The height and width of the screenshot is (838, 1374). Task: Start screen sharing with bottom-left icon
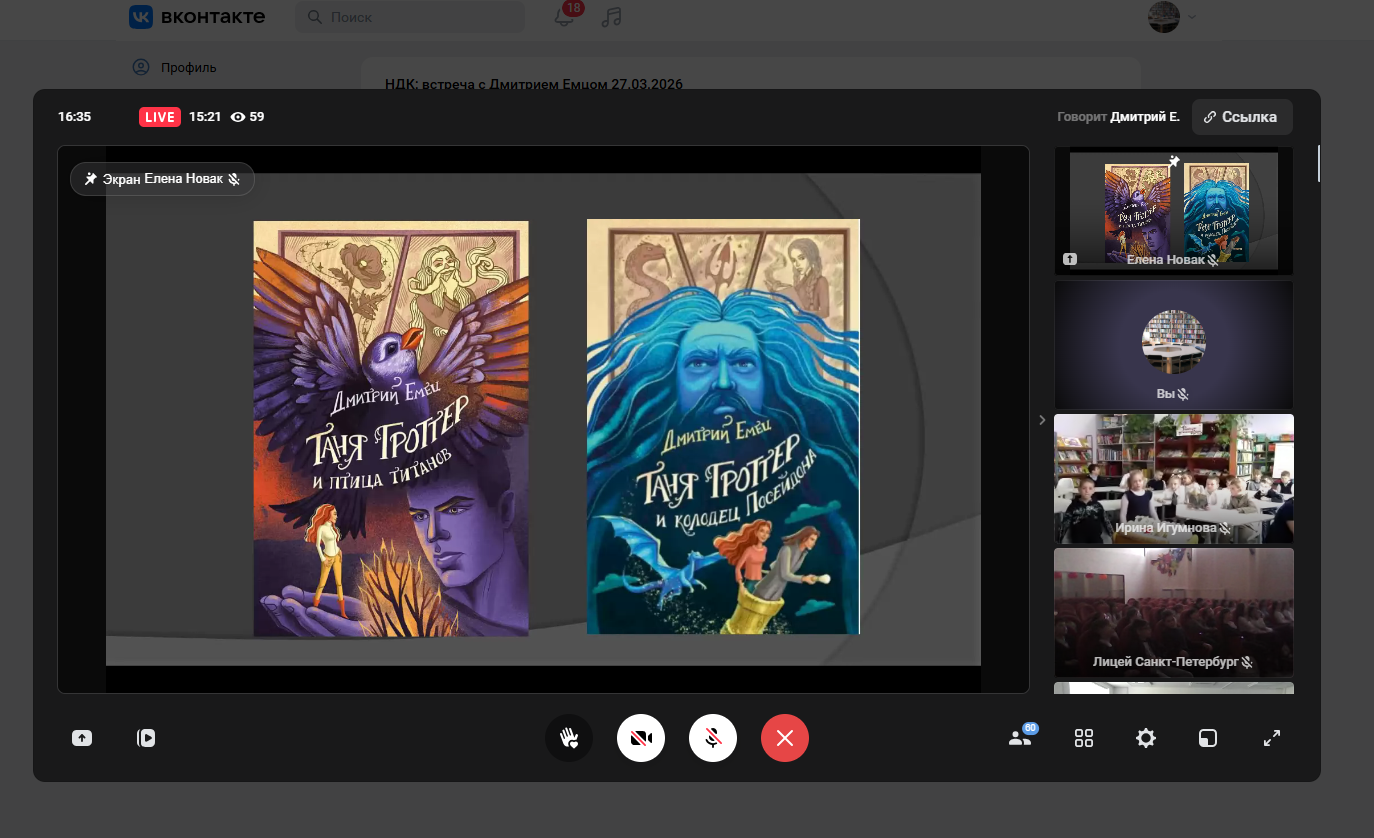click(x=82, y=739)
